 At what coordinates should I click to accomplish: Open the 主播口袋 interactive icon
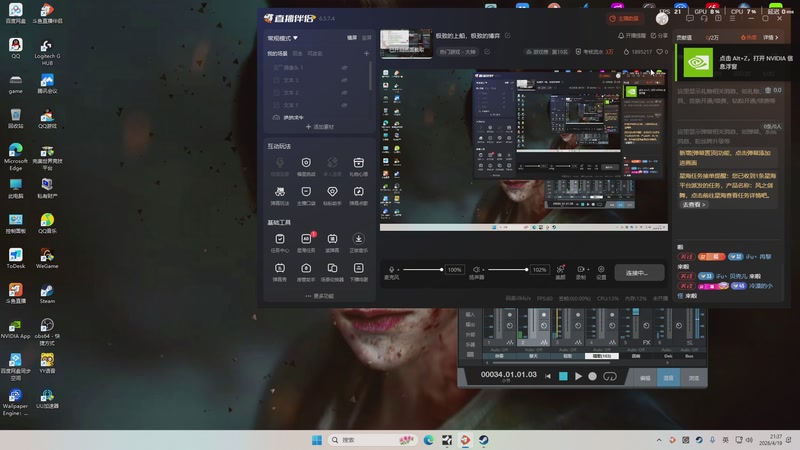306,195
